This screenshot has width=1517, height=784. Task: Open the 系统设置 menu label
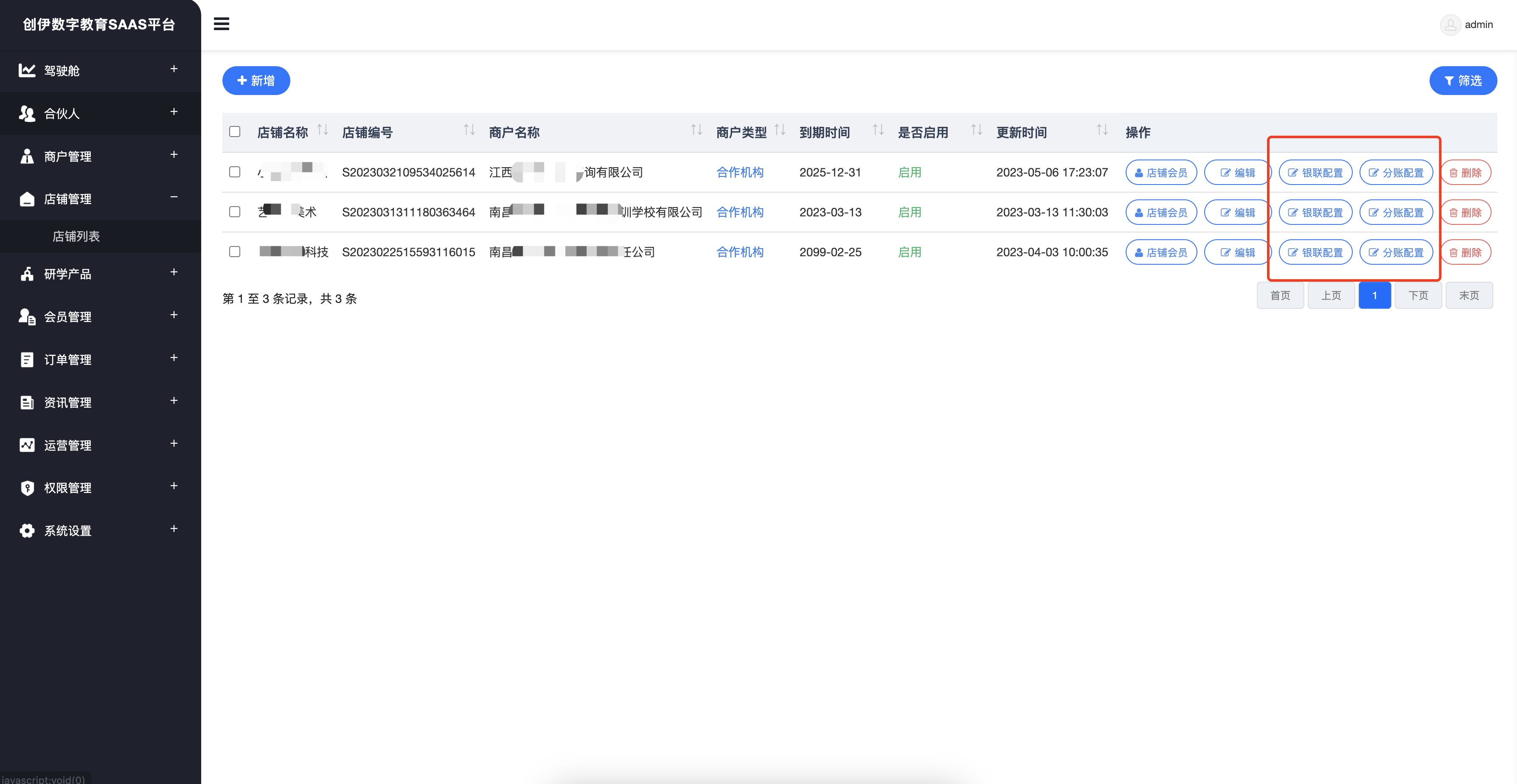tap(68, 531)
